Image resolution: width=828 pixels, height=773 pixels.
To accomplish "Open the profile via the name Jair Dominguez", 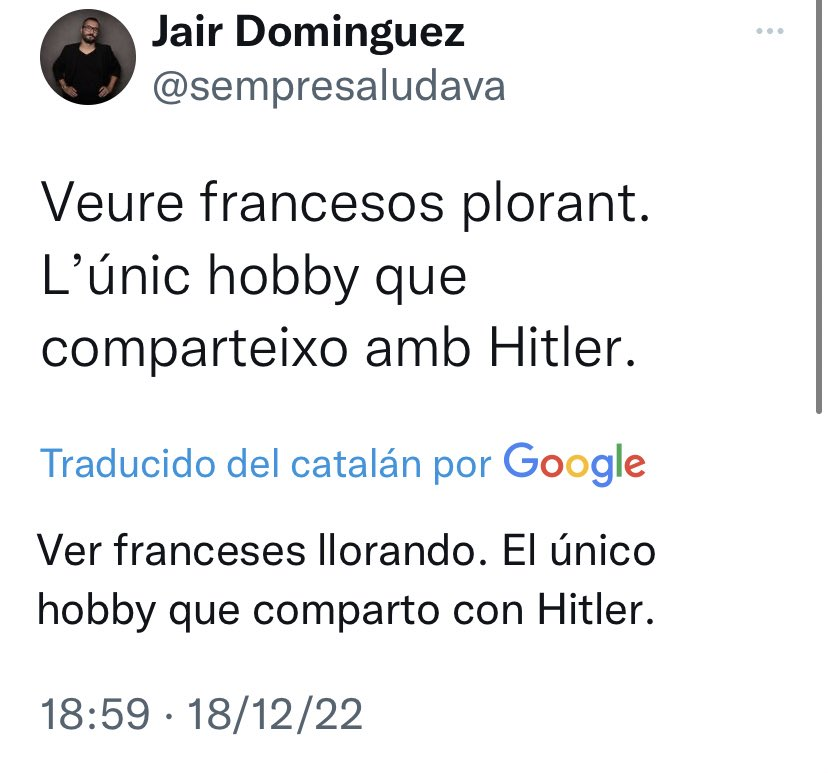I will (x=308, y=32).
